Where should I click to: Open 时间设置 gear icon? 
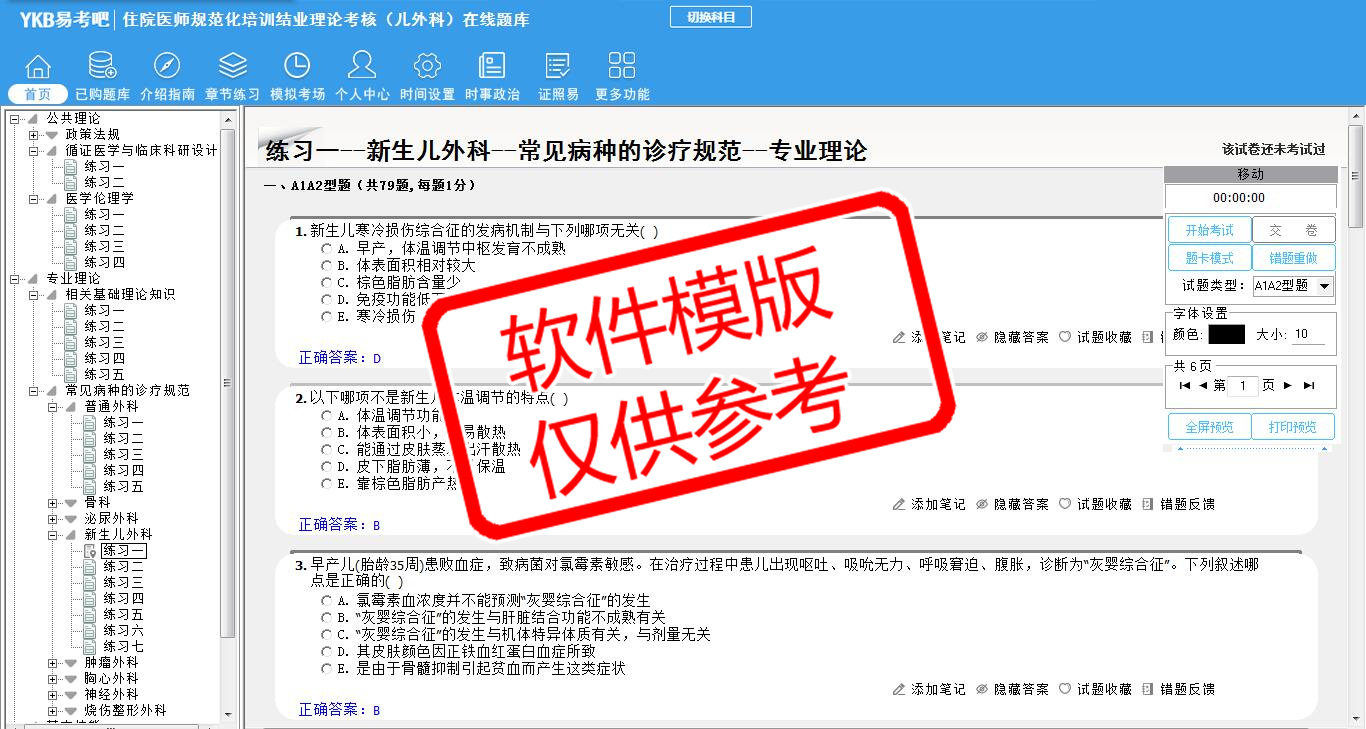pyautogui.click(x=427, y=66)
